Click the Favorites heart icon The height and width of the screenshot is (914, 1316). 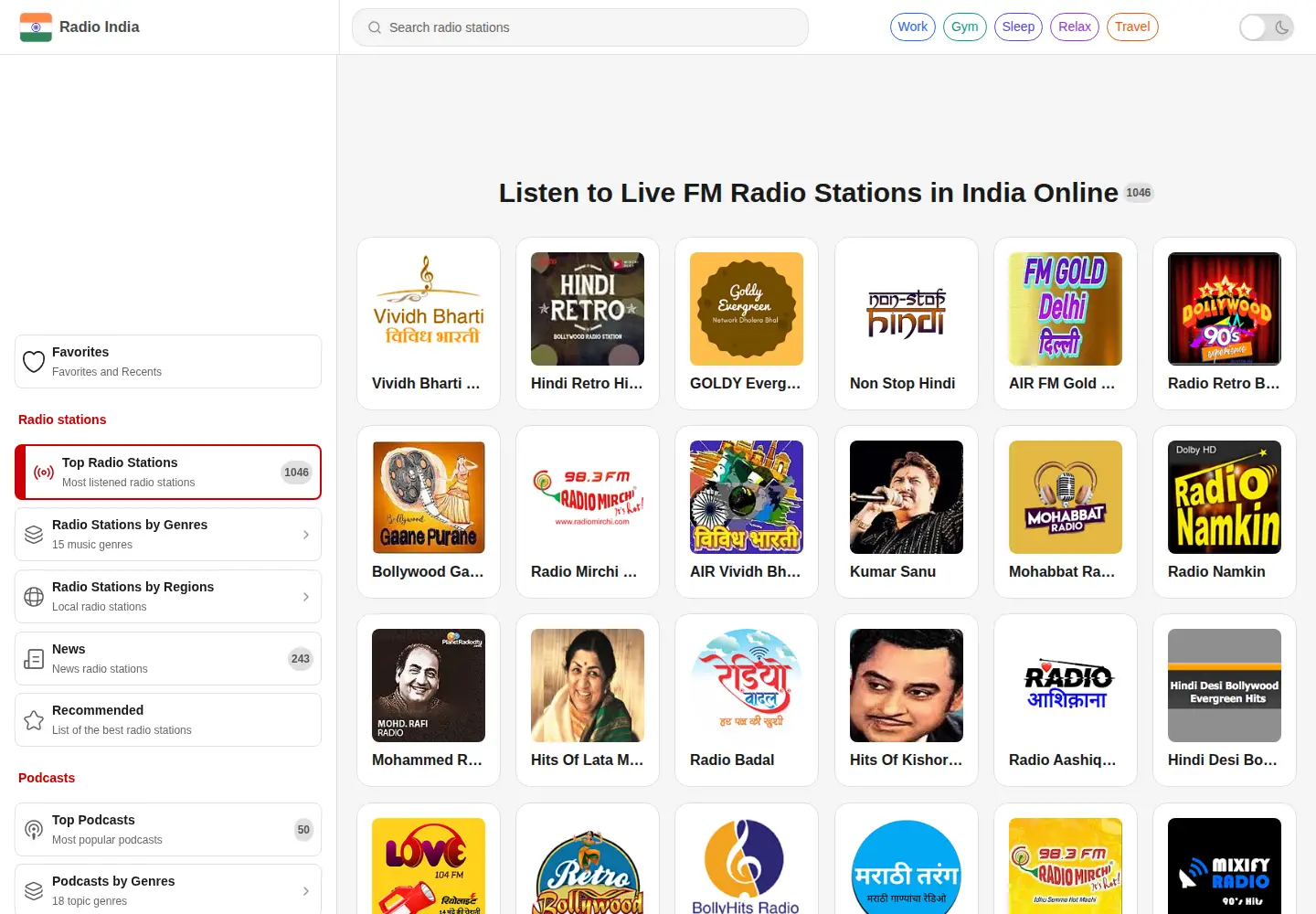pyautogui.click(x=34, y=362)
